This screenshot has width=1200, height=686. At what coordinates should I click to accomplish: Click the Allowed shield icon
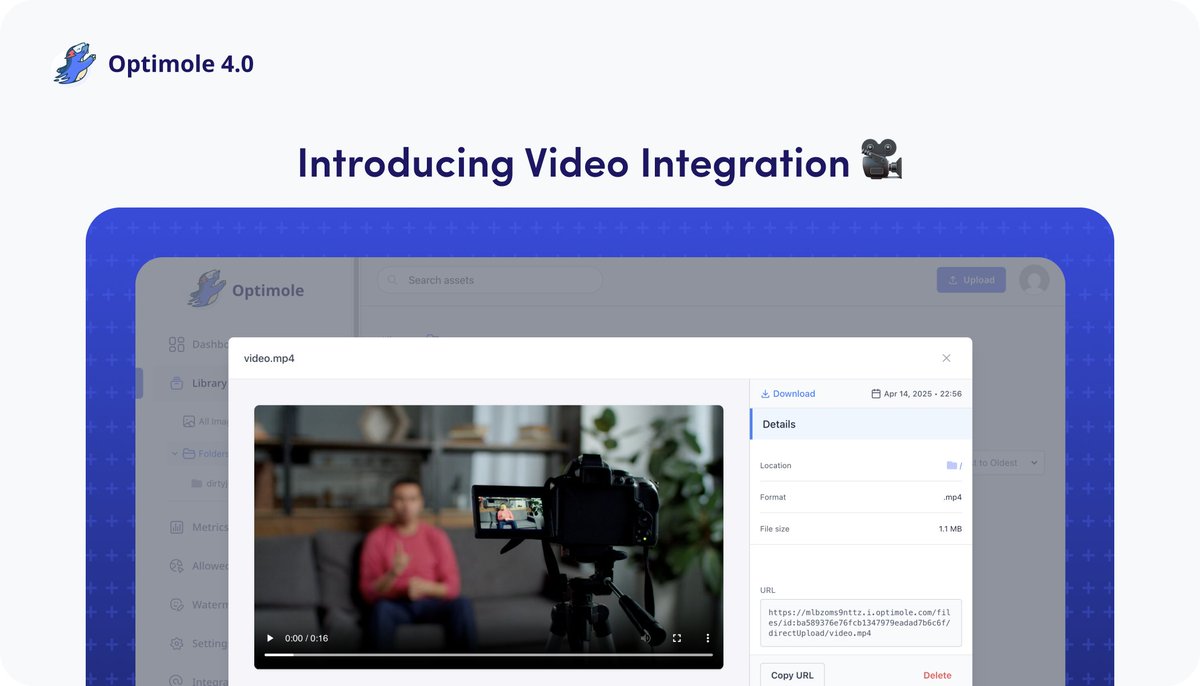point(176,566)
